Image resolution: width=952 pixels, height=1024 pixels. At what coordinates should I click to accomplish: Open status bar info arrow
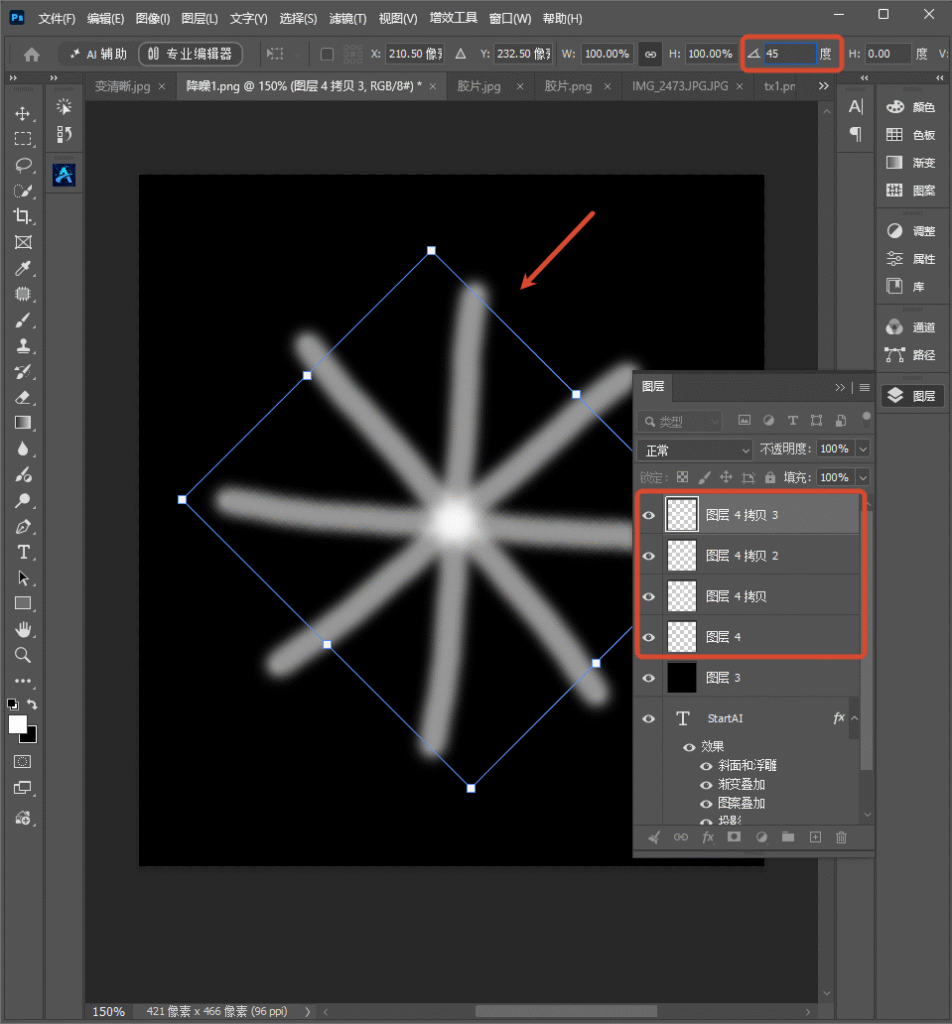click(x=308, y=1012)
